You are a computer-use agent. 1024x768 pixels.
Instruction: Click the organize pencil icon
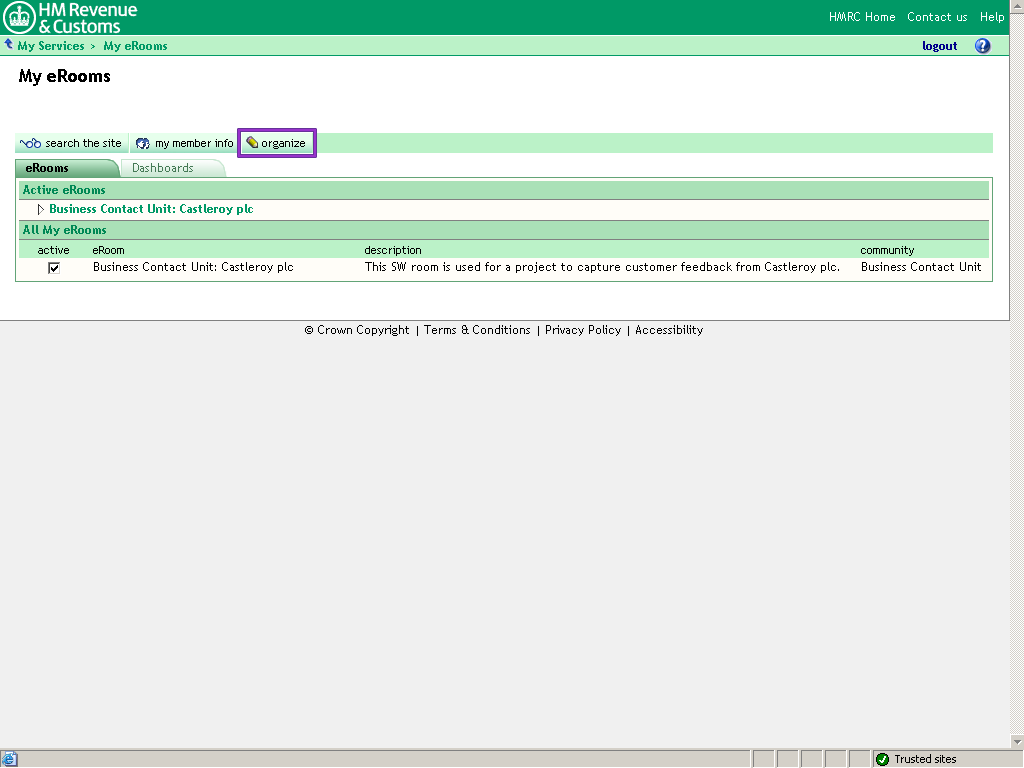[x=252, y=143]
